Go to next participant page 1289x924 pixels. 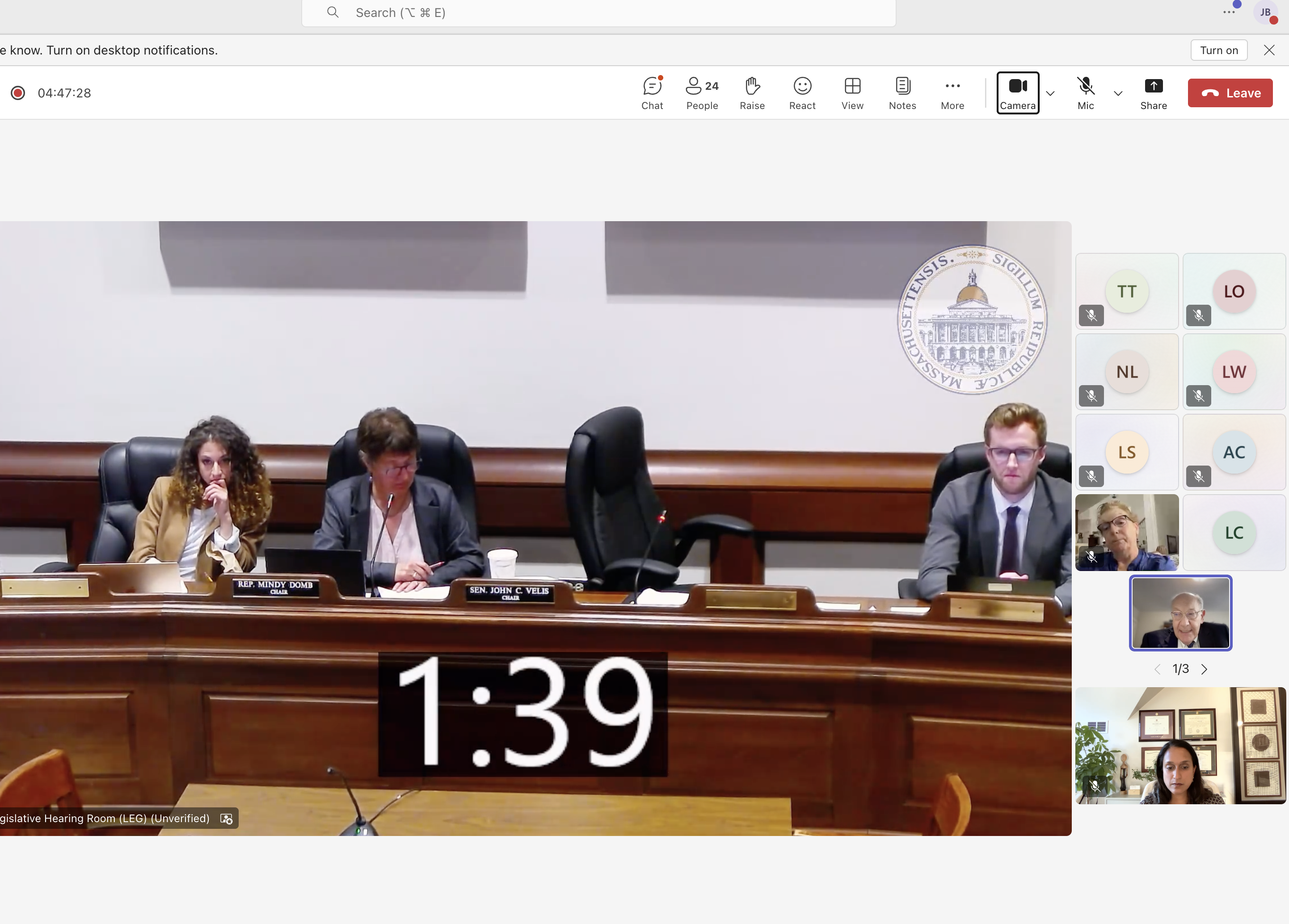[1204, 669]
